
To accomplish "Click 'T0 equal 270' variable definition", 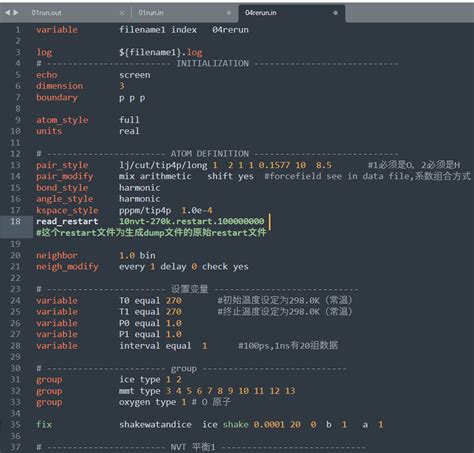I will tap(150, 301).
